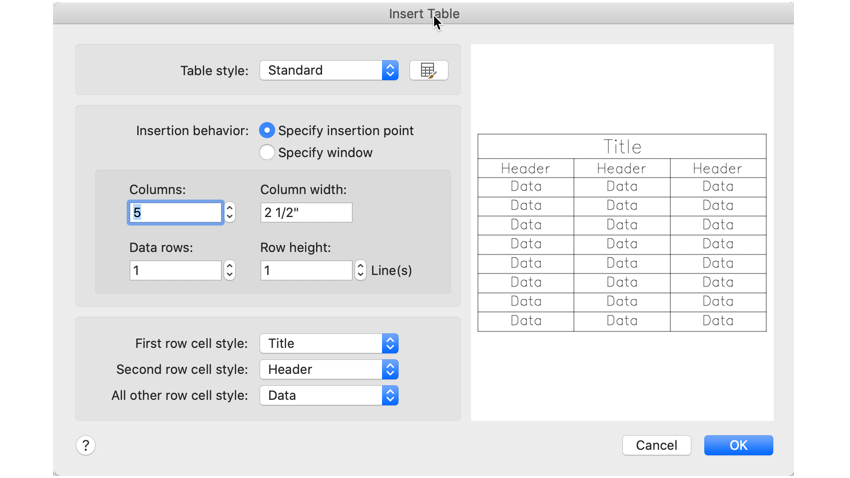
Task: Click the Insert Table title bar
Action: [x=424, y=13]
